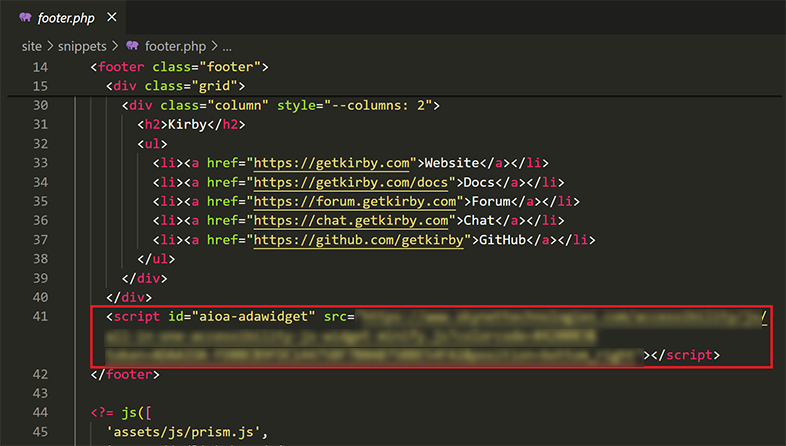Click the 'assets/js/prism.js' string
Screen dimensions: 786x446
[x=183, y=432]
